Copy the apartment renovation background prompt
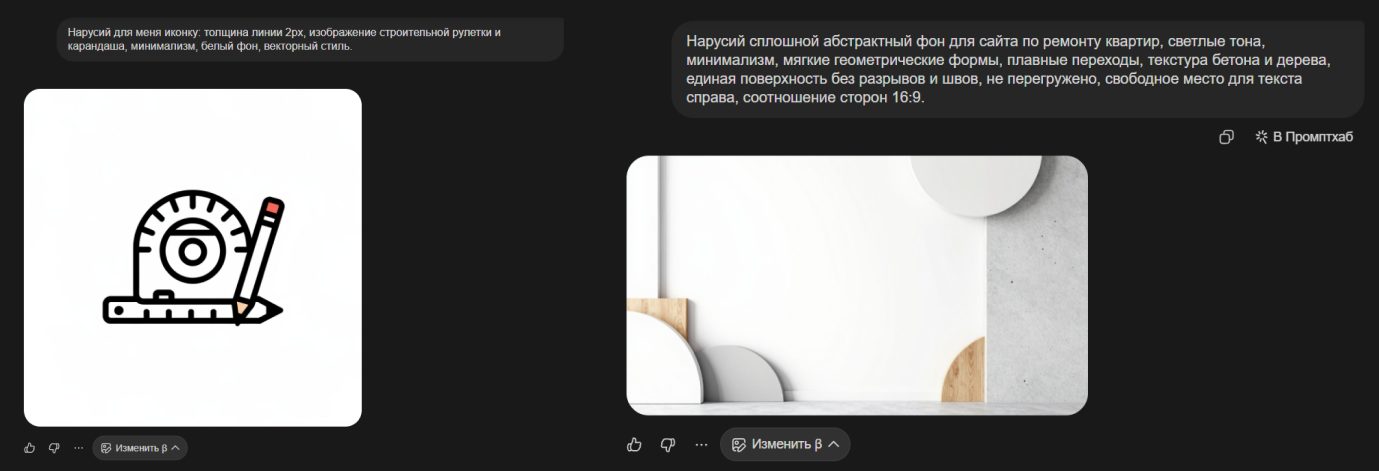 click(x=1226, y=137)
